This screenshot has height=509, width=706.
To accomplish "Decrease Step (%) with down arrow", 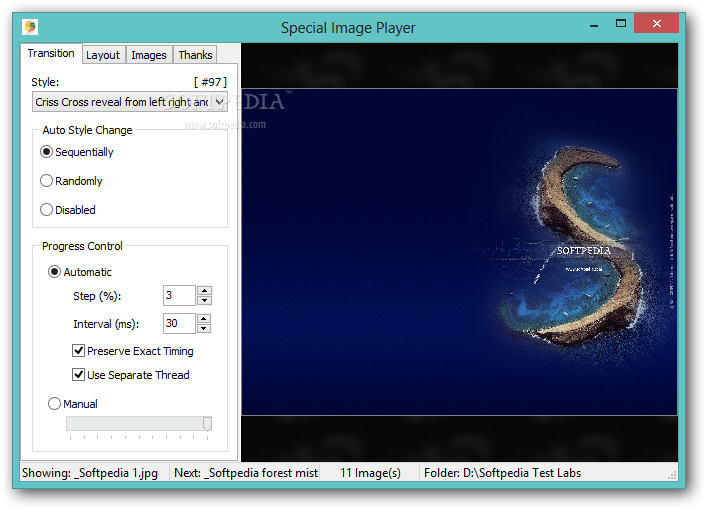I will click(x=204, y=300).
